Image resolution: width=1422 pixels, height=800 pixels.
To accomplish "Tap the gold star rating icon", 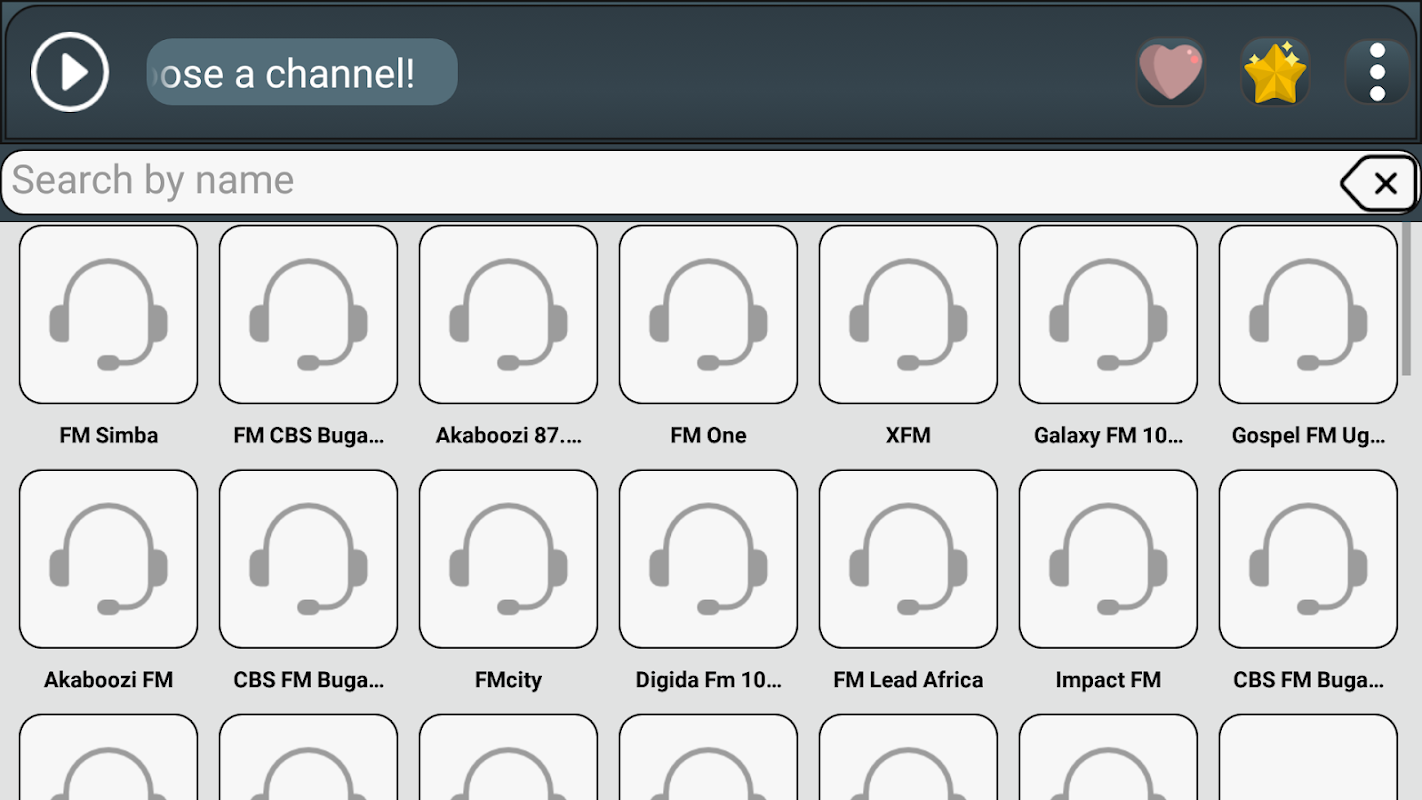I will (1275, 72).
